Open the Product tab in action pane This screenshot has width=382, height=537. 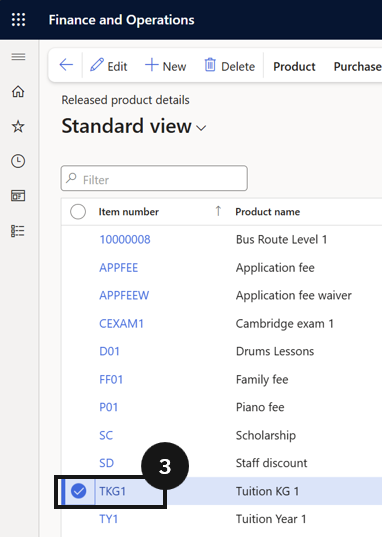[x=294, y=66]
